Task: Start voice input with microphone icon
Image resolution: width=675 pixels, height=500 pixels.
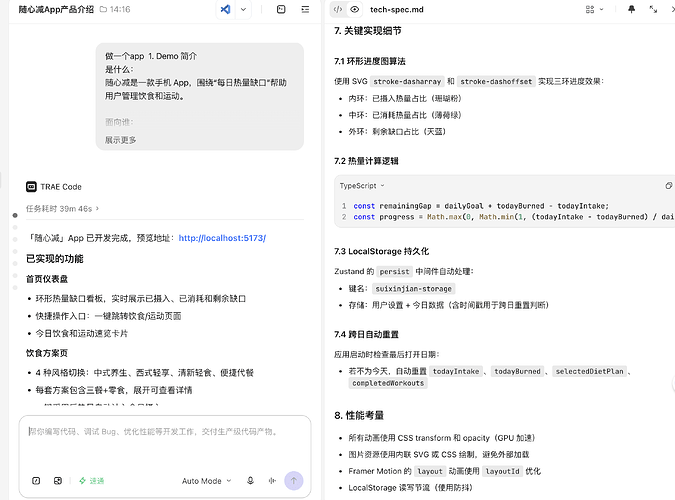Action: 250,481
